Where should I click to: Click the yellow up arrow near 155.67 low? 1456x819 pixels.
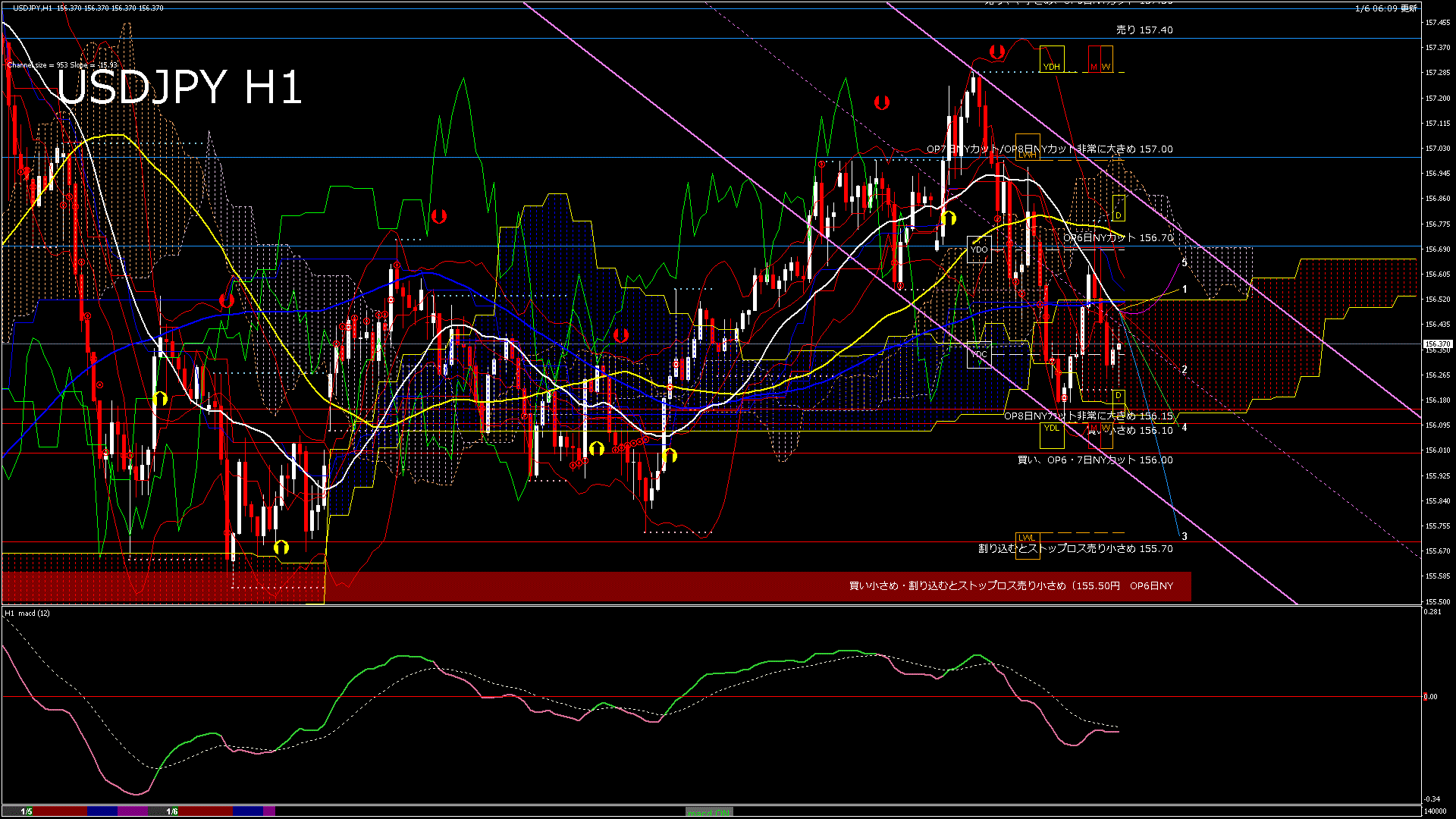tap(281, 547)
